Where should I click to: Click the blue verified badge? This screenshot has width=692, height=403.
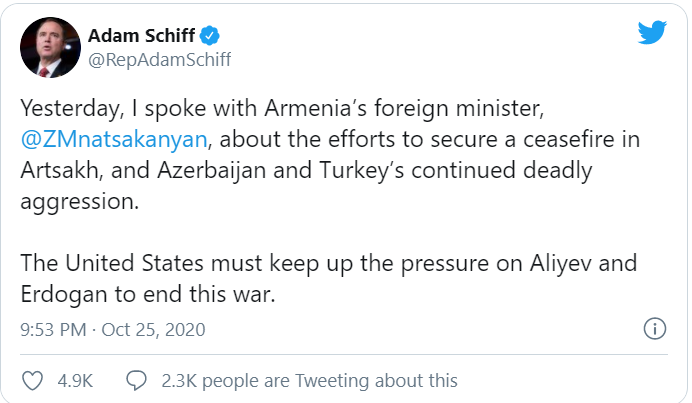[x=210, y=36]
